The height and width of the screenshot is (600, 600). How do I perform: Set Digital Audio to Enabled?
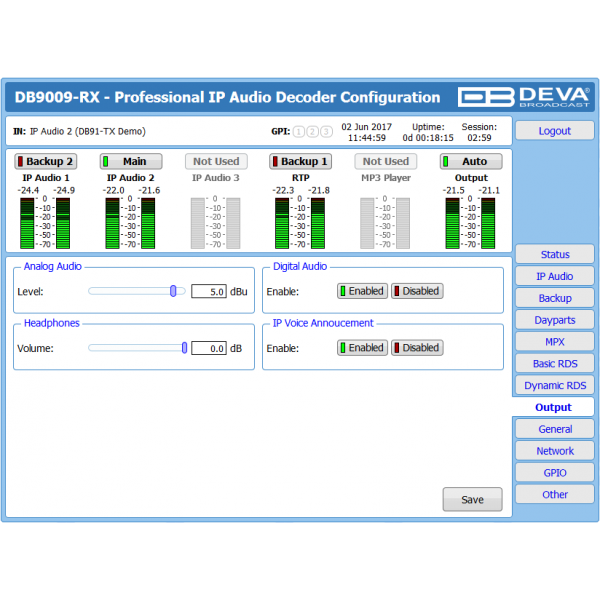pos(362,291)
